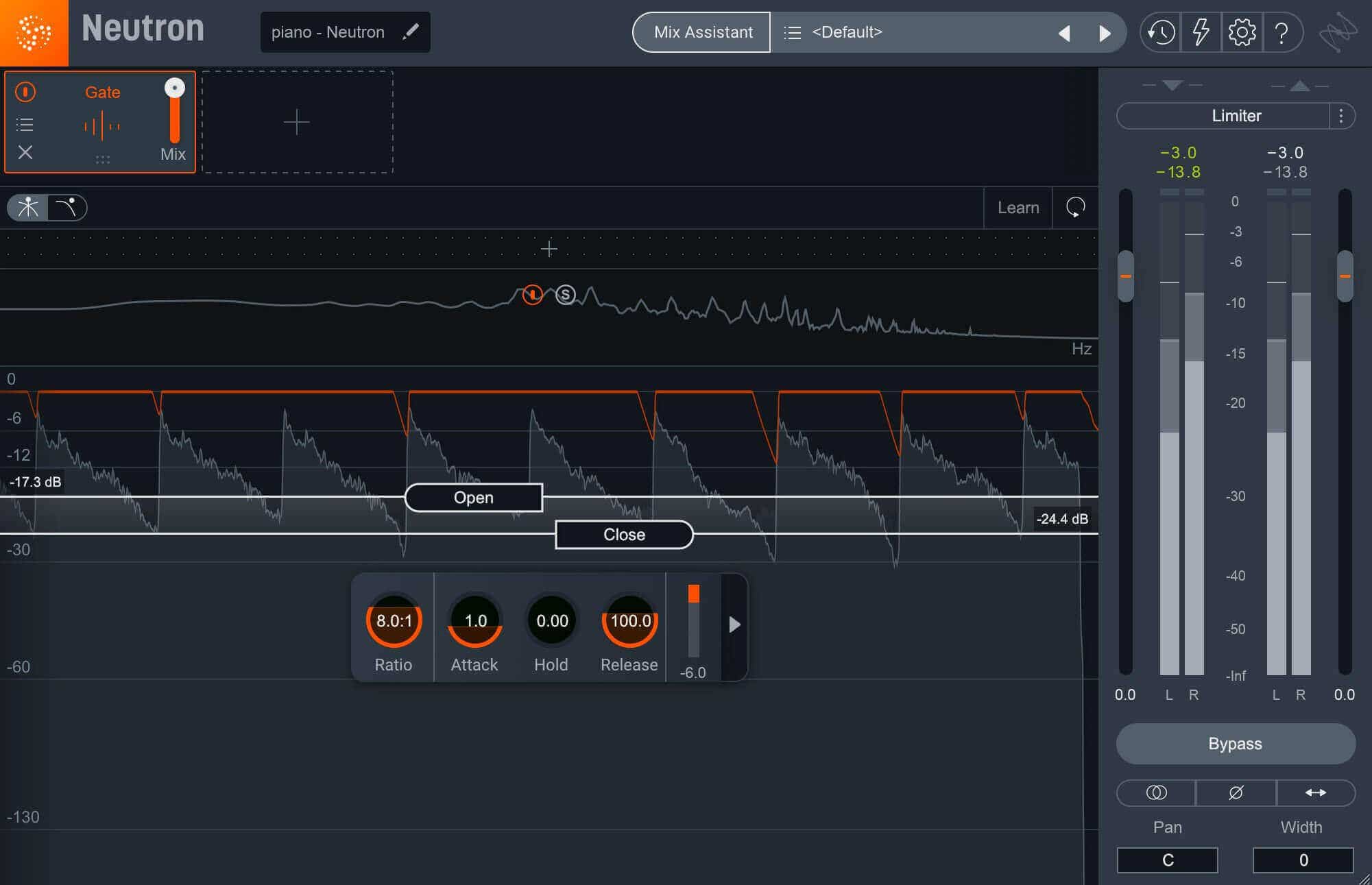
Task: Select the Close threshold handle
Action: click(624, 534)
